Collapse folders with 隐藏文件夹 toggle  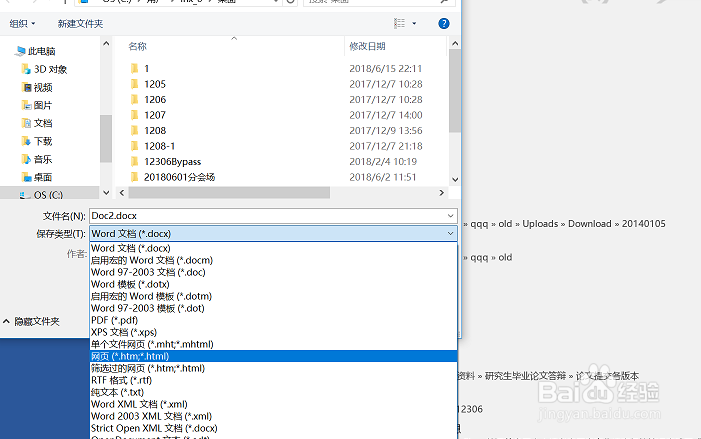click(31, 321)
